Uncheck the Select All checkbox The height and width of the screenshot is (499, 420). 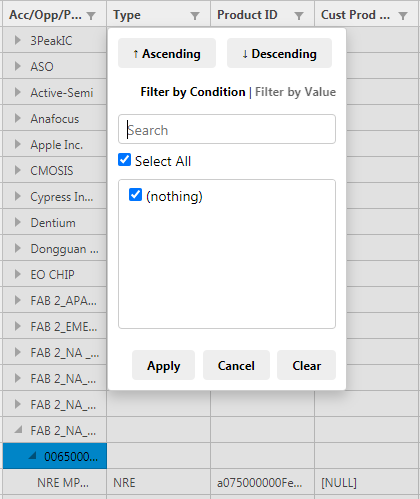pyautogui.click(x=125, y=160)
